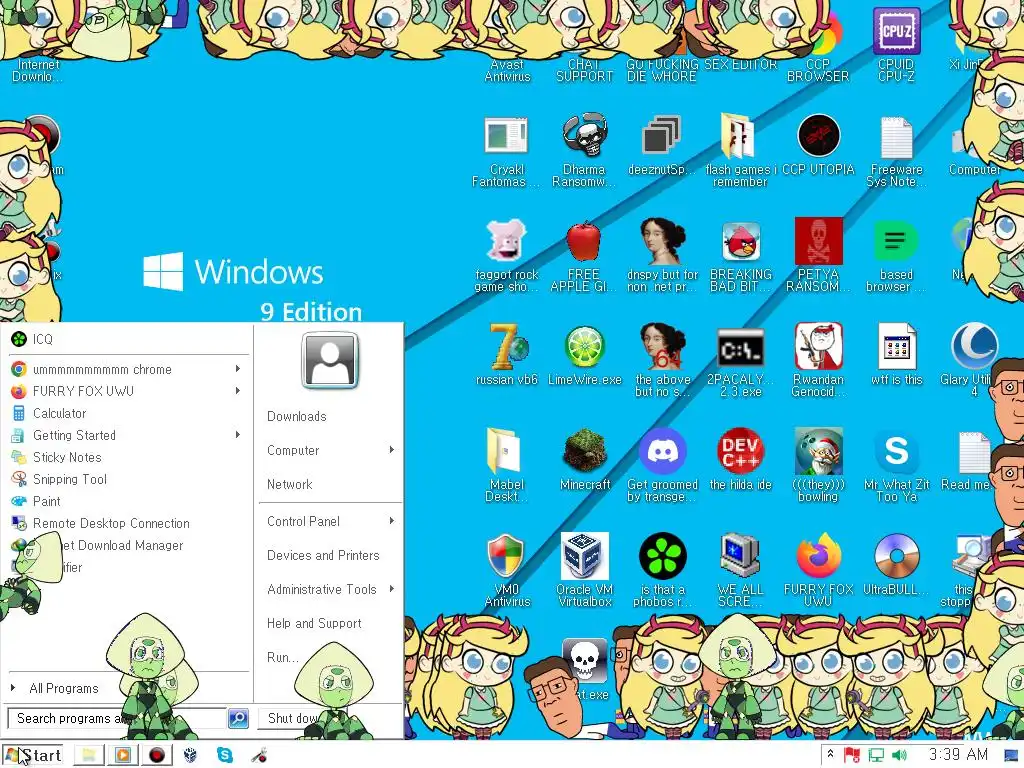Open the Run... dialog

[x=283, y=658]
